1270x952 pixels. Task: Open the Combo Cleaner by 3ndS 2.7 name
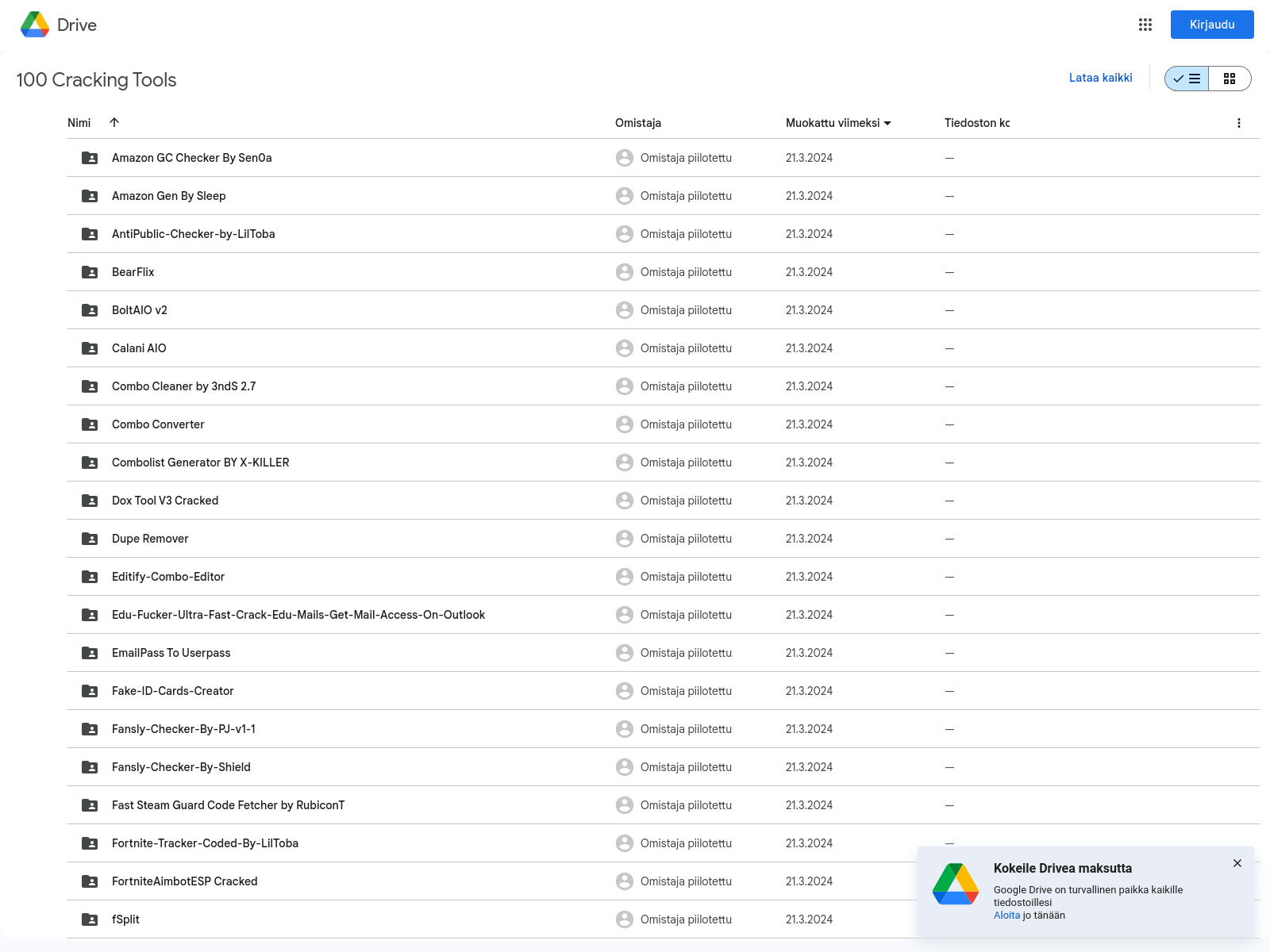(184, 386)
